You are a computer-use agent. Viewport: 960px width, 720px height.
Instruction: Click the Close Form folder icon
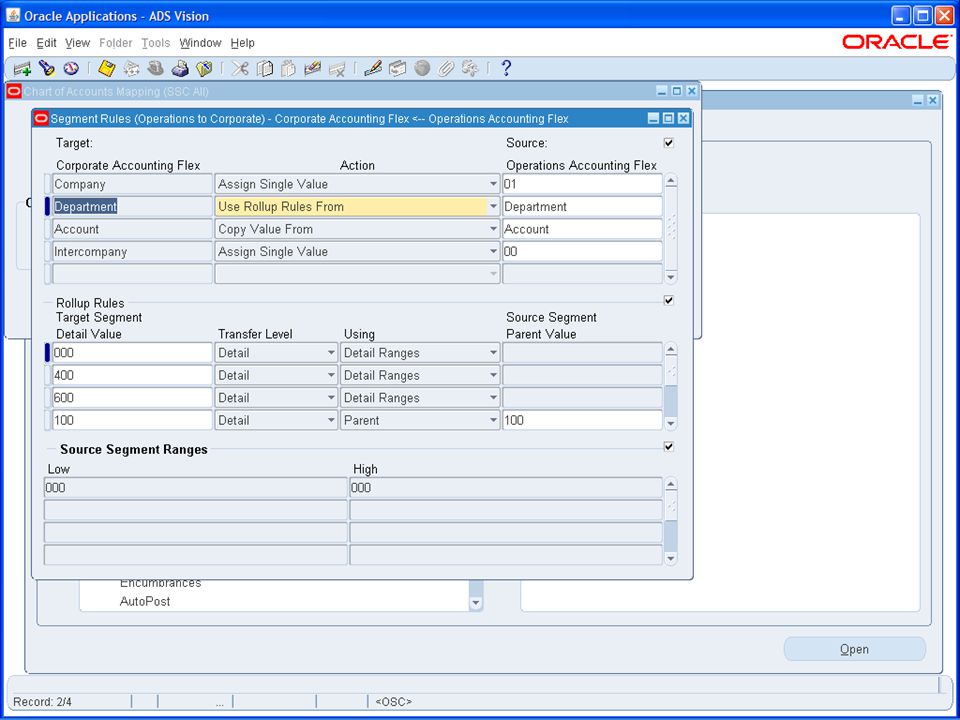tap(204, 68)
